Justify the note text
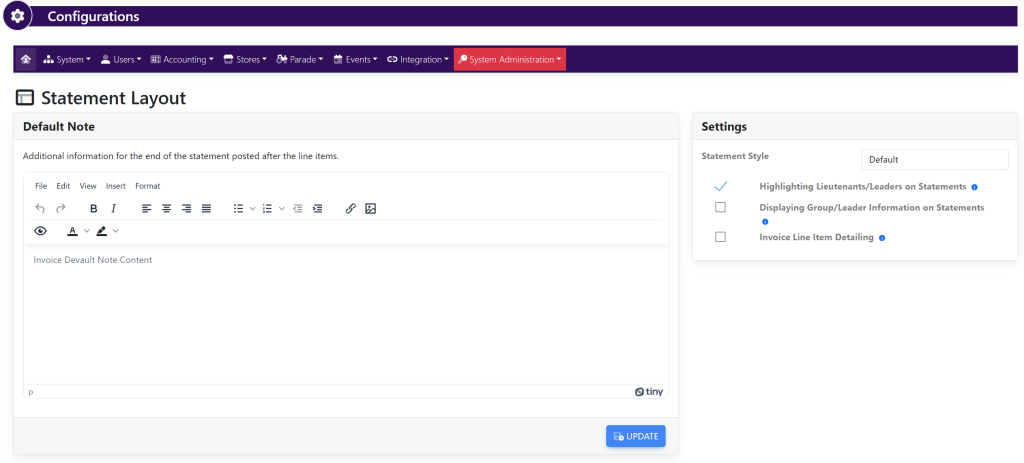Image resolution: width=1024 pixels, height=463 pixels. tap(206, 208)
